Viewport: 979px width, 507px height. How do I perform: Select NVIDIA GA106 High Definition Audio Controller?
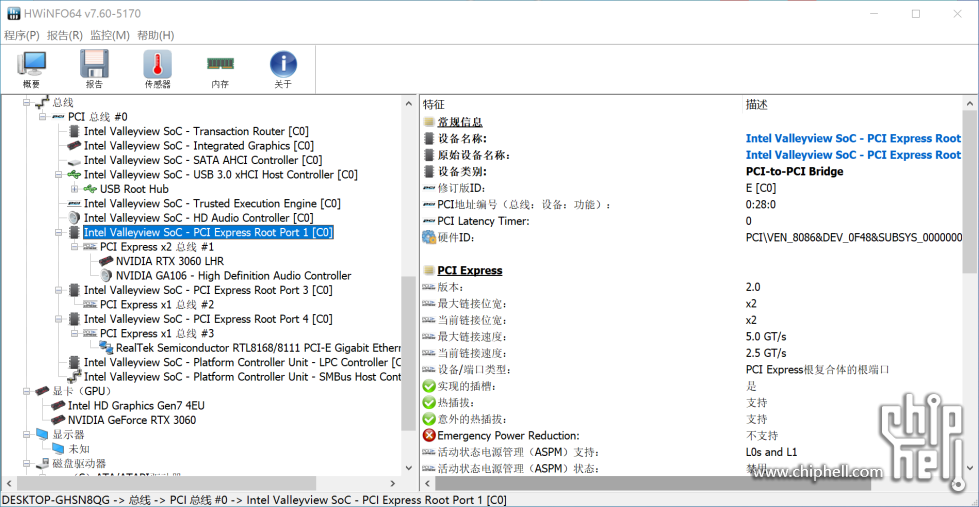tap(234, 275)
